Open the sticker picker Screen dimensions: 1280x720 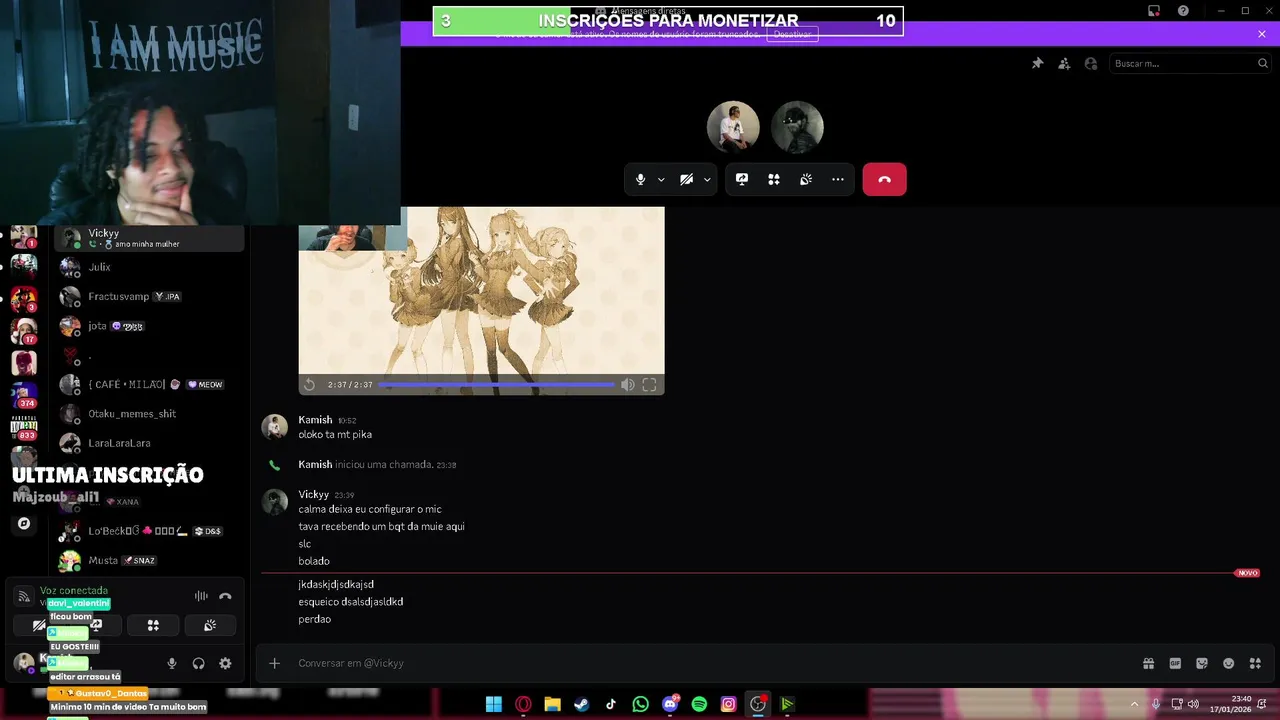pyautogui.click(x=1202, y=663)
